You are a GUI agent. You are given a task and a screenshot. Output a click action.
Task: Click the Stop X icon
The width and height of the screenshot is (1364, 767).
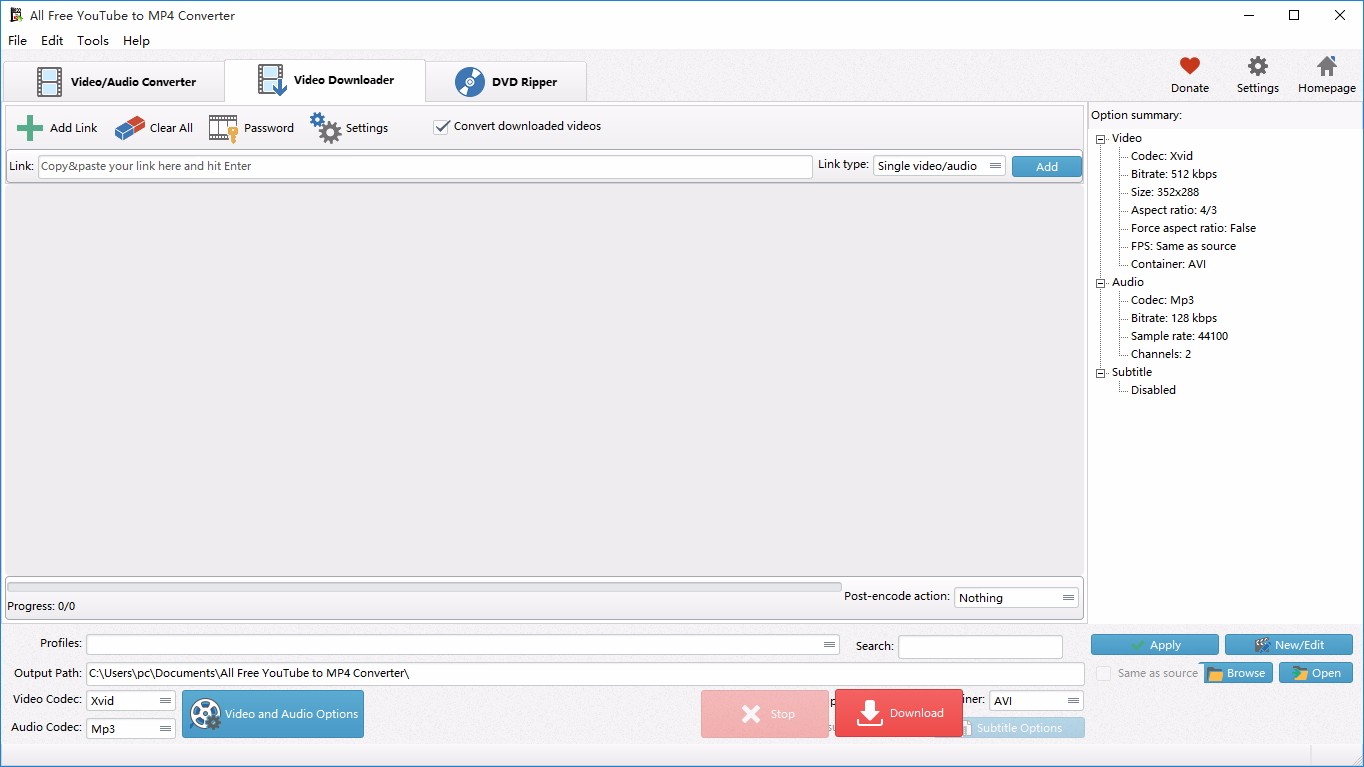[x=751, y=714]
